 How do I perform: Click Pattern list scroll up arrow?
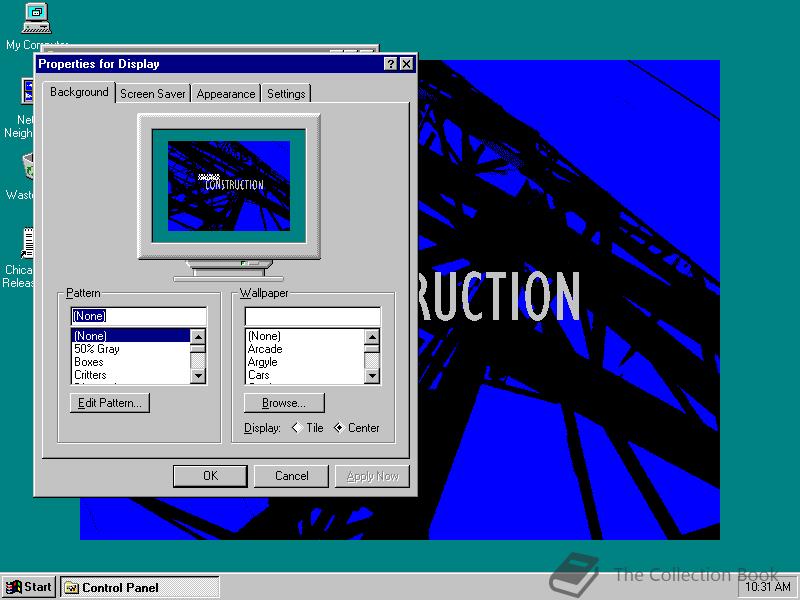[x=198, y=337]
